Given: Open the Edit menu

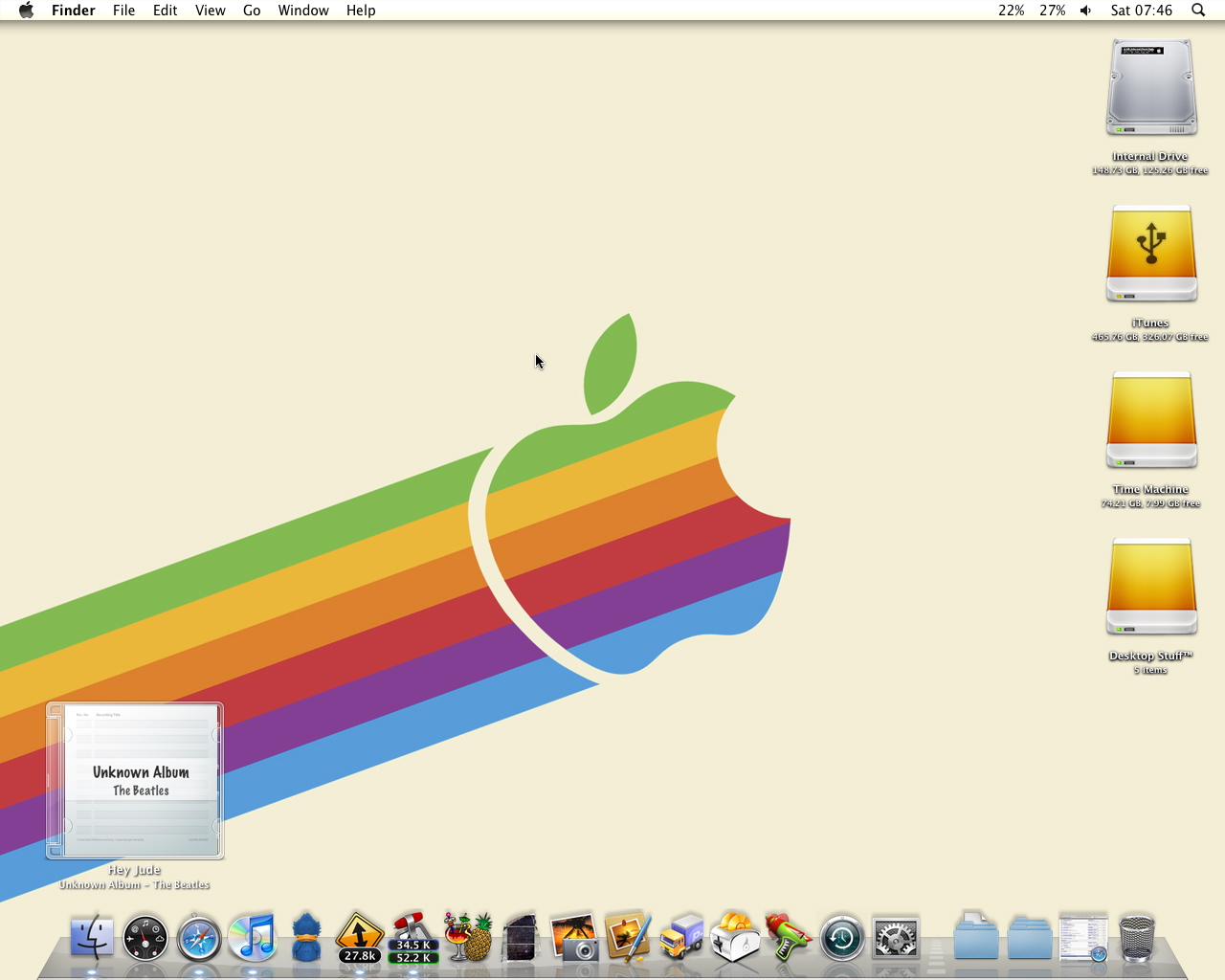Looking at the screenshot, I should pyautogui.click(x=166, y=11).
